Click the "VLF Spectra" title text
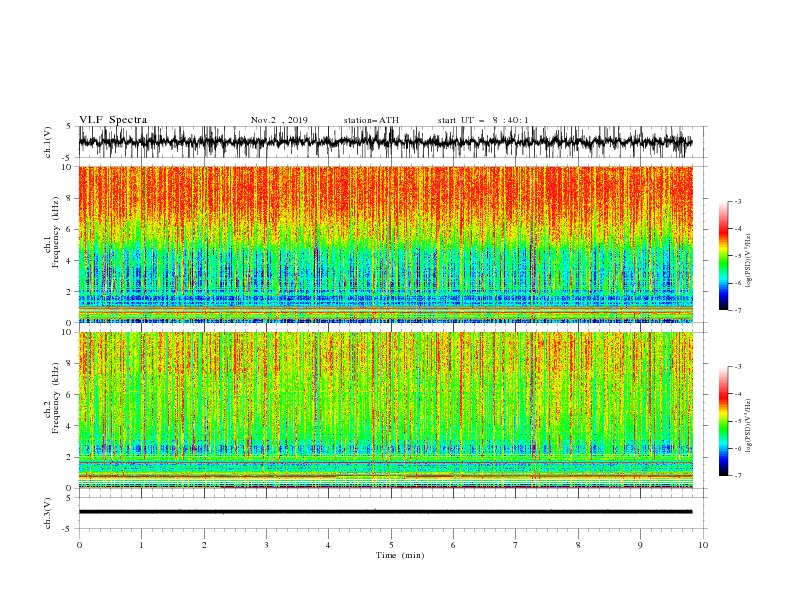The image size is (792, 612). coord(113,120)
